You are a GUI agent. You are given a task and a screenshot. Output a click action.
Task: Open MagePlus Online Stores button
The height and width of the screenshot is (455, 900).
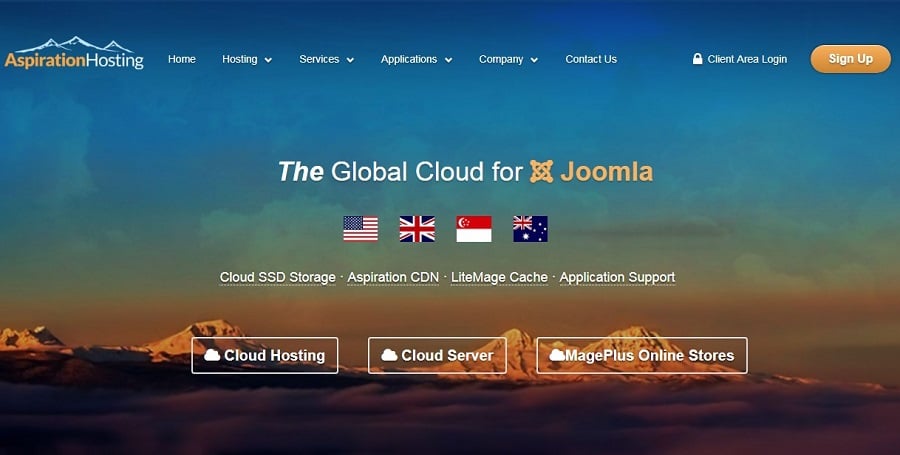[641, 355]
